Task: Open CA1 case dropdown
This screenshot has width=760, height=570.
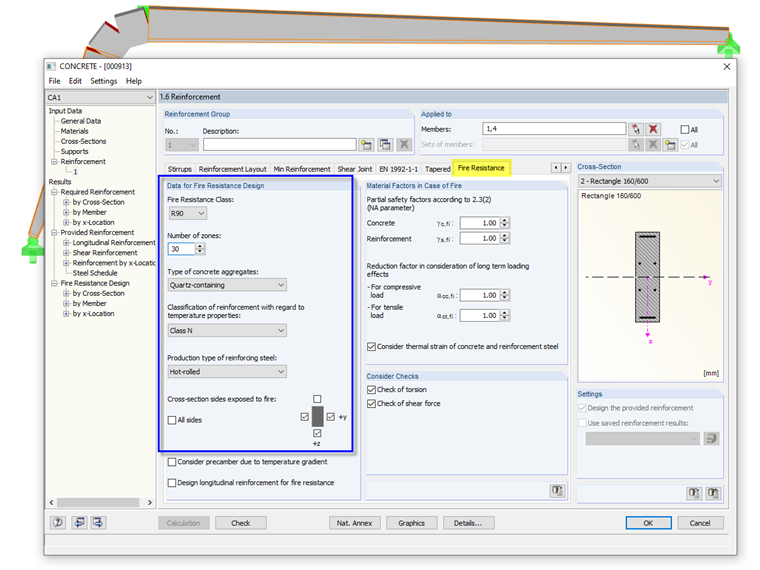Action: click(x=100, y=97)
